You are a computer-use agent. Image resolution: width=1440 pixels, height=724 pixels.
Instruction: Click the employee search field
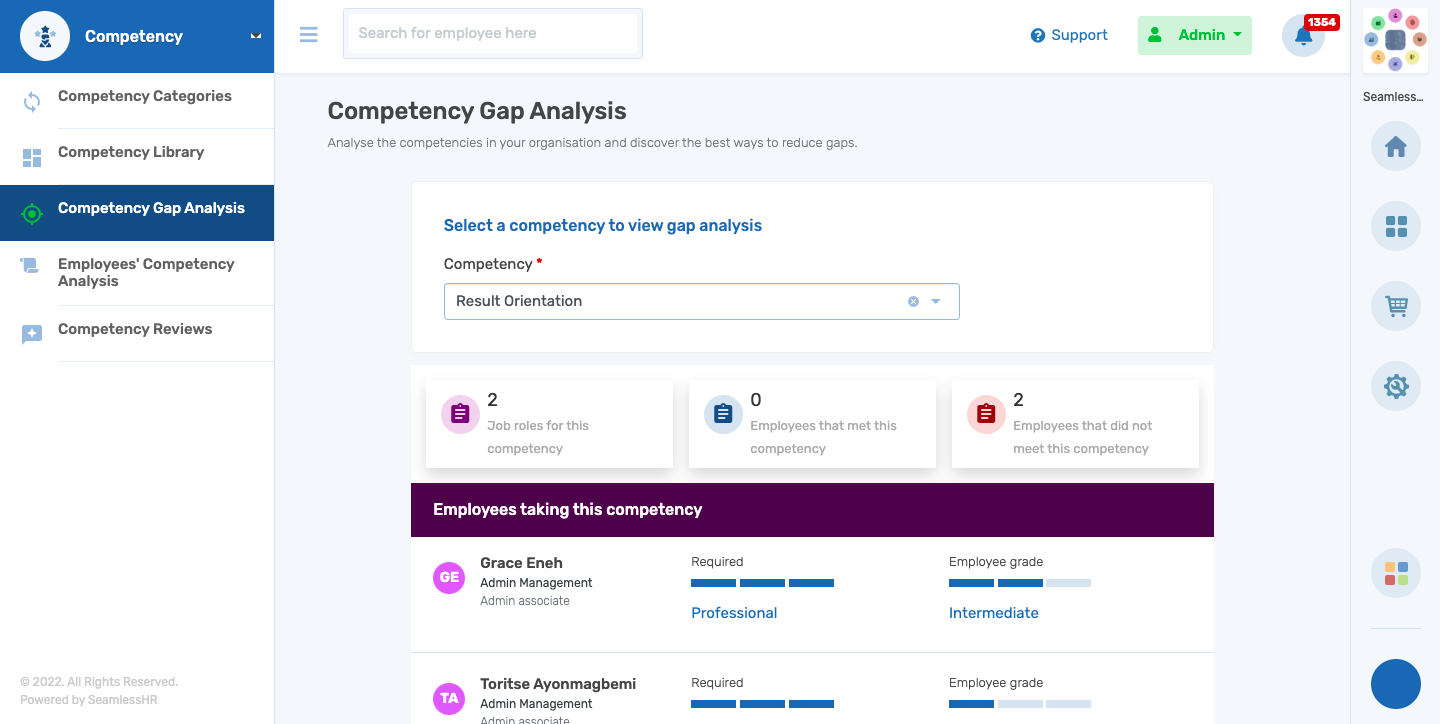(x=493, y=34)
